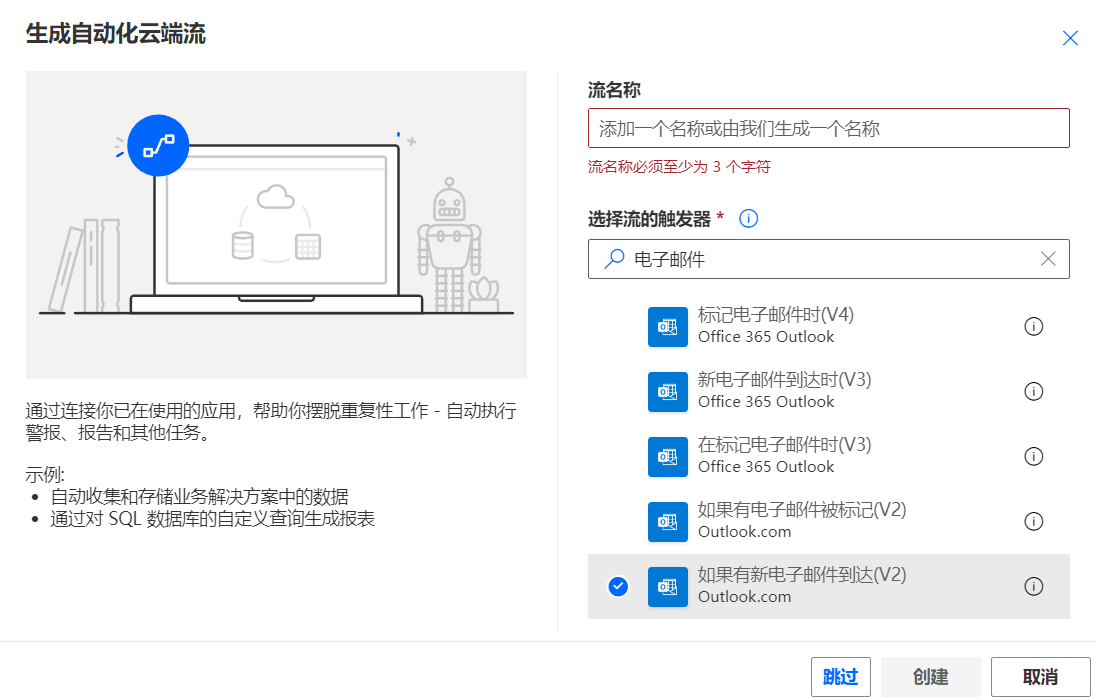Clear the 电子邮件 search text

click(x=1048, y=259)
